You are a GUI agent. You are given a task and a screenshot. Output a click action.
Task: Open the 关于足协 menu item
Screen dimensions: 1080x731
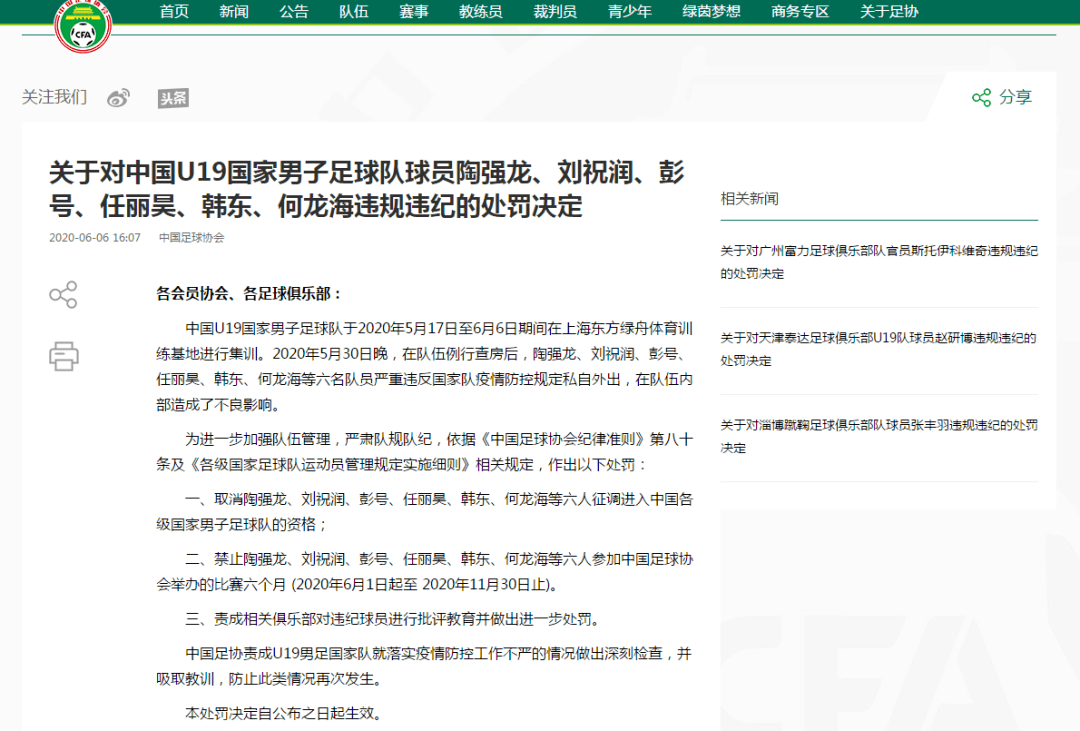889,11
